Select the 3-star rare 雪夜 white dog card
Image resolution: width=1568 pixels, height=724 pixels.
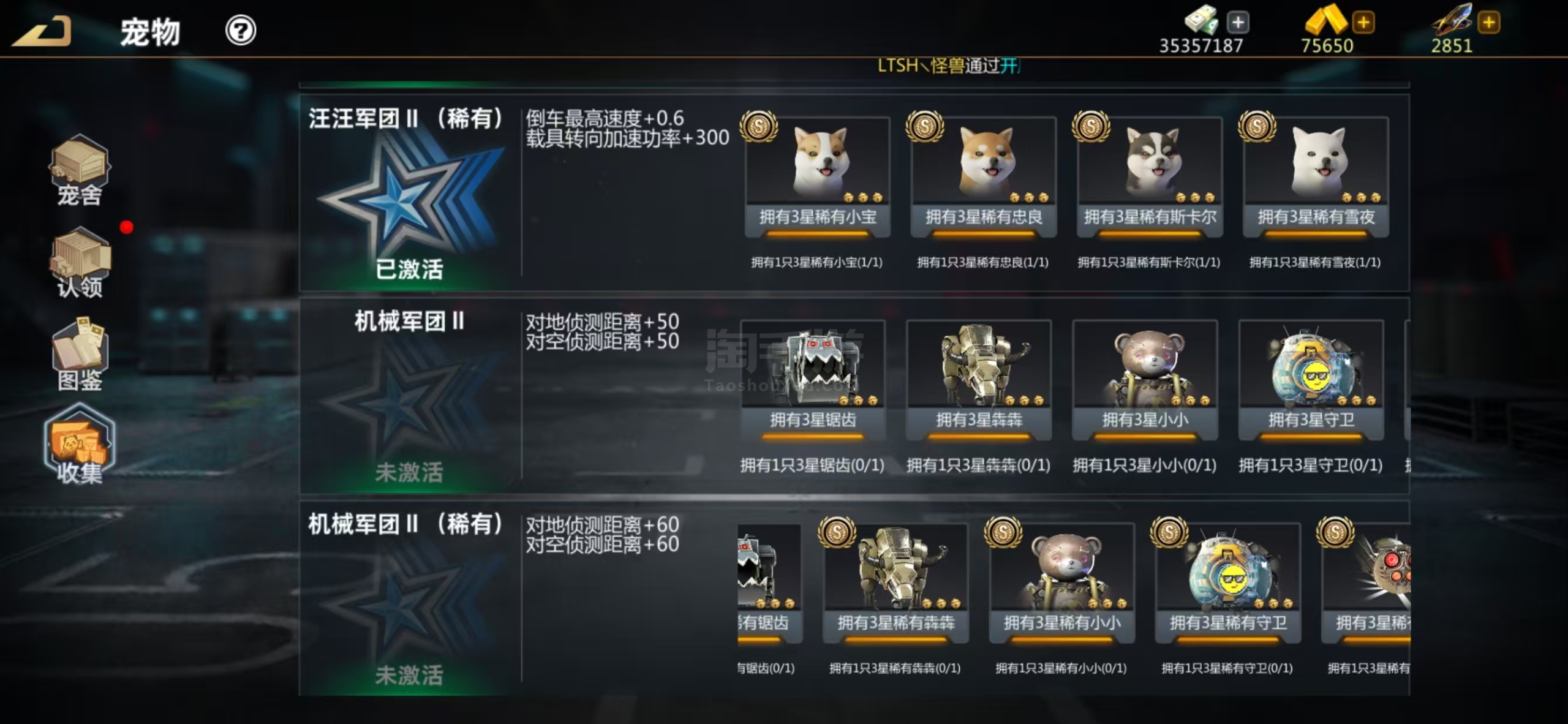point(1316,176)
